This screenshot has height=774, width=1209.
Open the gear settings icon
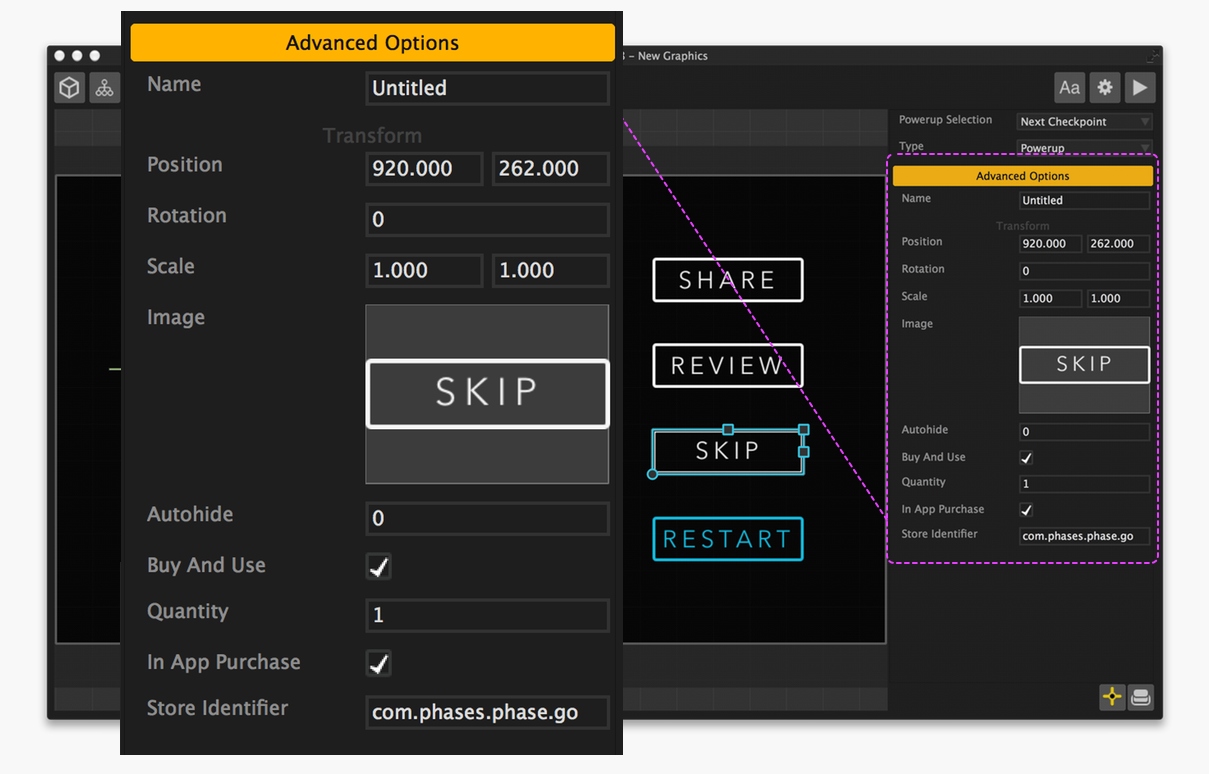coord(1104,88)
